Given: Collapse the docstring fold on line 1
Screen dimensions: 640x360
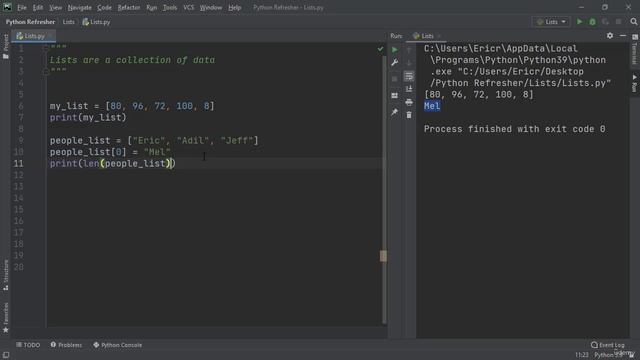Looking at the screenshot, I should [x=46, y=48].
